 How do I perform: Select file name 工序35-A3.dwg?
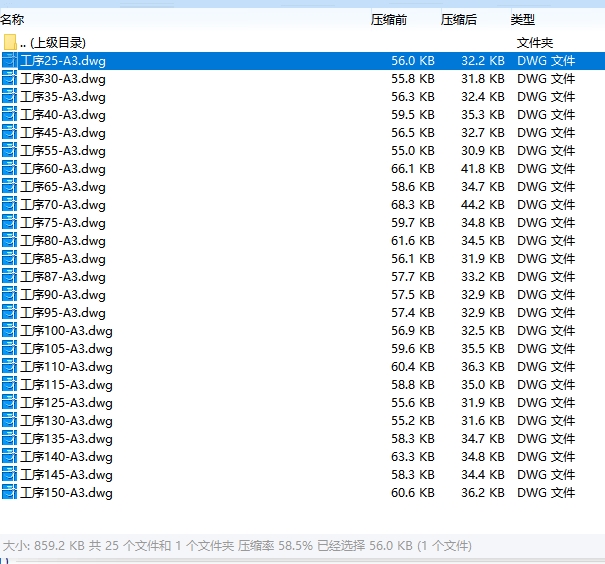click(x=63, y=96)
